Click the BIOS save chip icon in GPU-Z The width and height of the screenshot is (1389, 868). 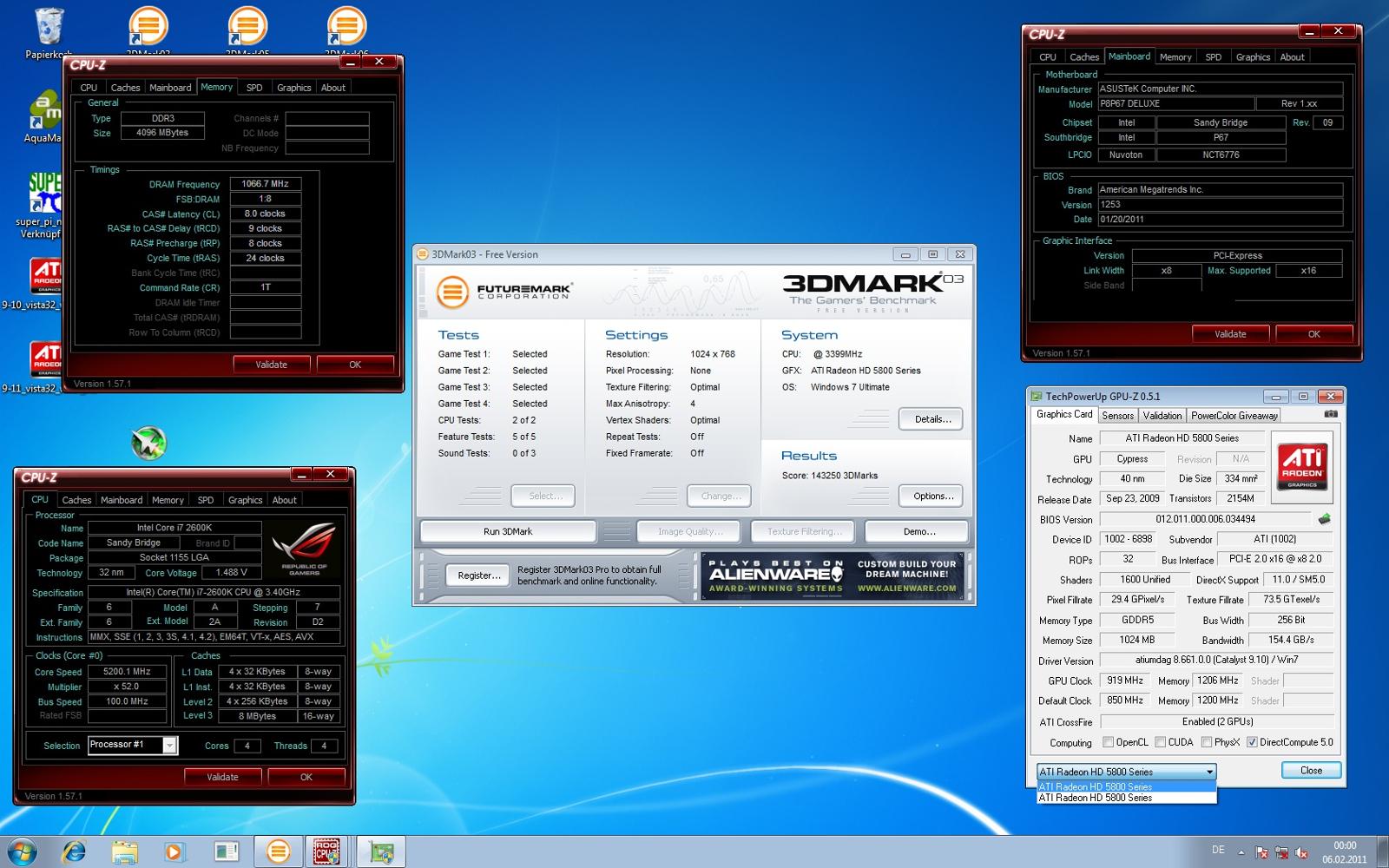tap(1324, 519)
